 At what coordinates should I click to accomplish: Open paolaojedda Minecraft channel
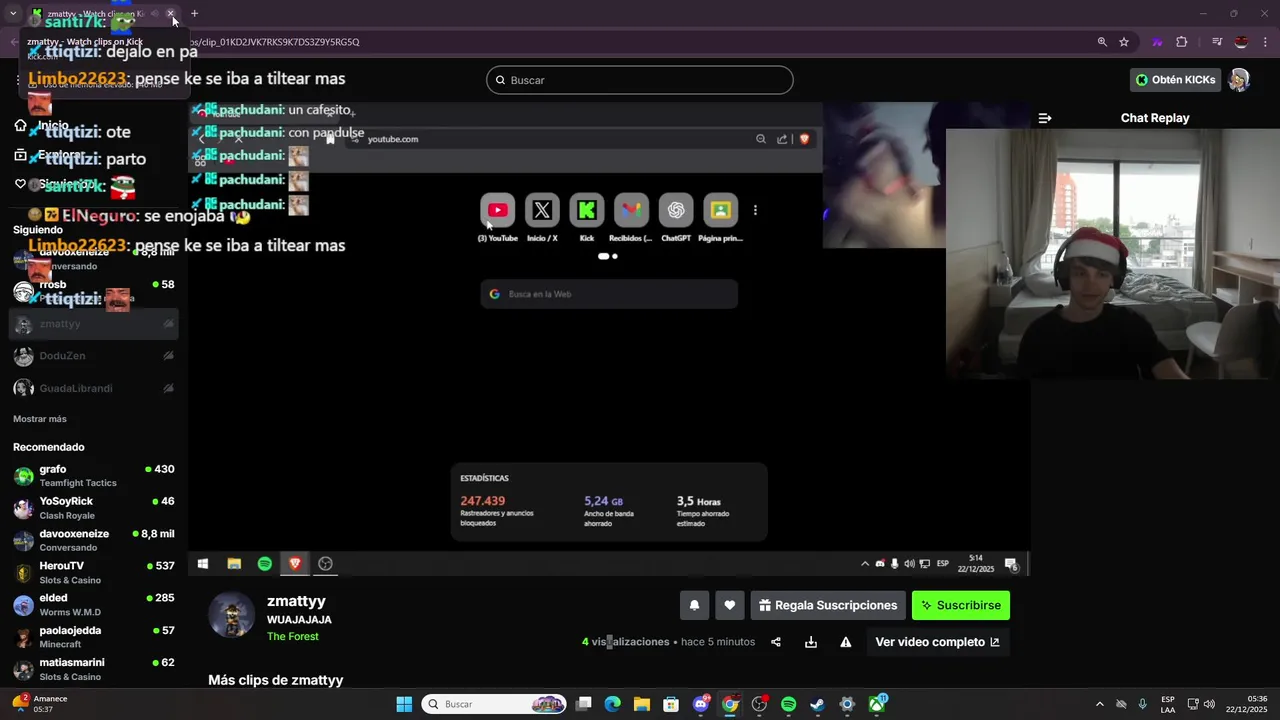click(94, 637)
